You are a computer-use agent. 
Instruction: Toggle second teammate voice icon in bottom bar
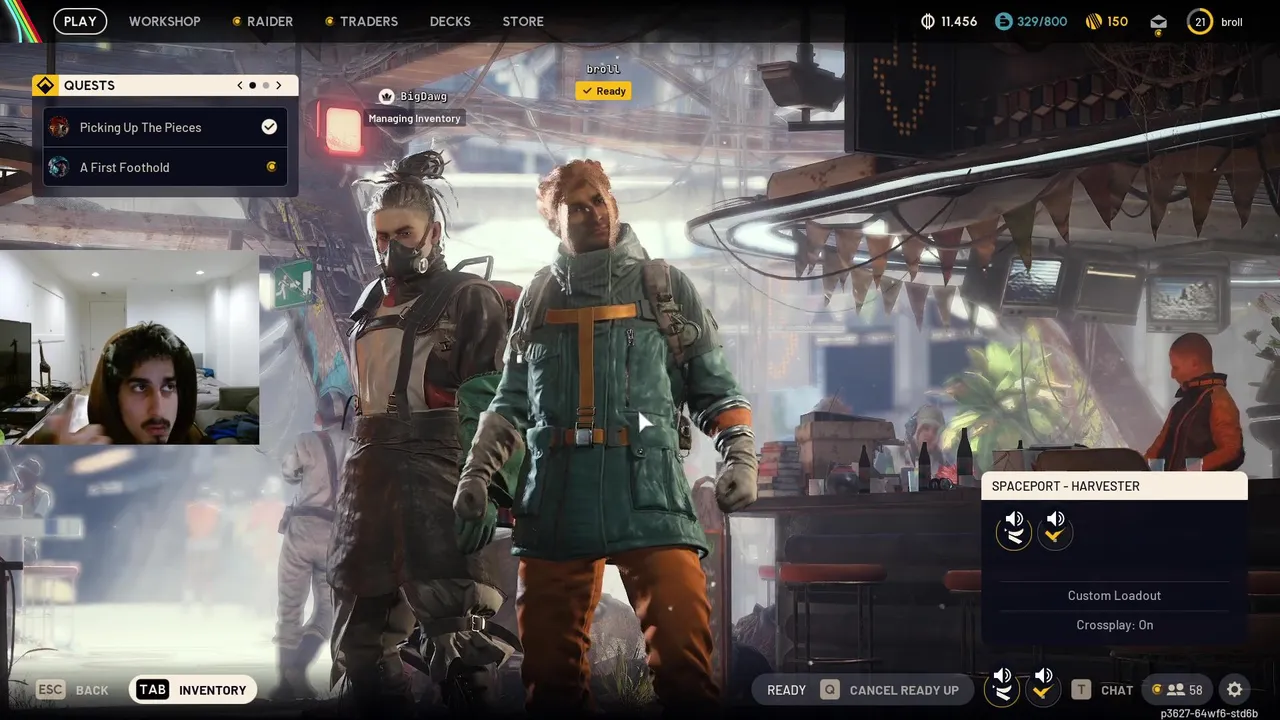pos(1043,686)
